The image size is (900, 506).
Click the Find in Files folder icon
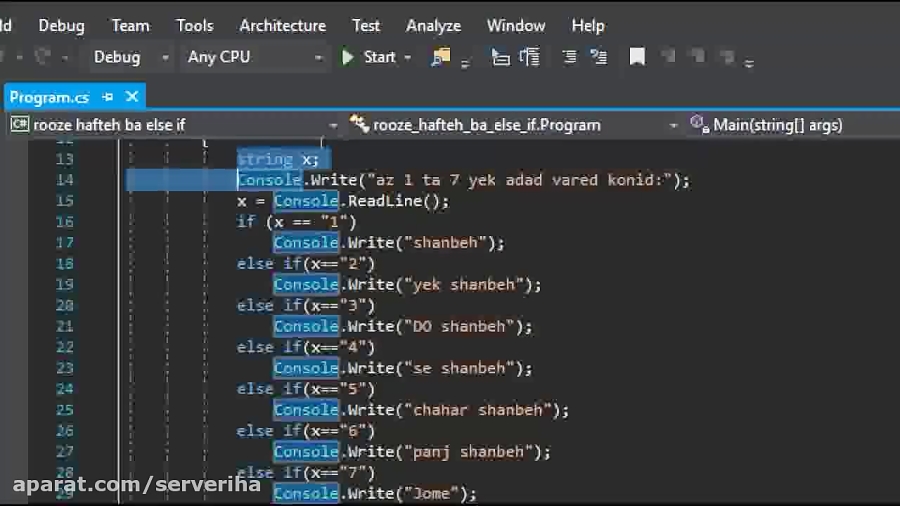[440, 57]
